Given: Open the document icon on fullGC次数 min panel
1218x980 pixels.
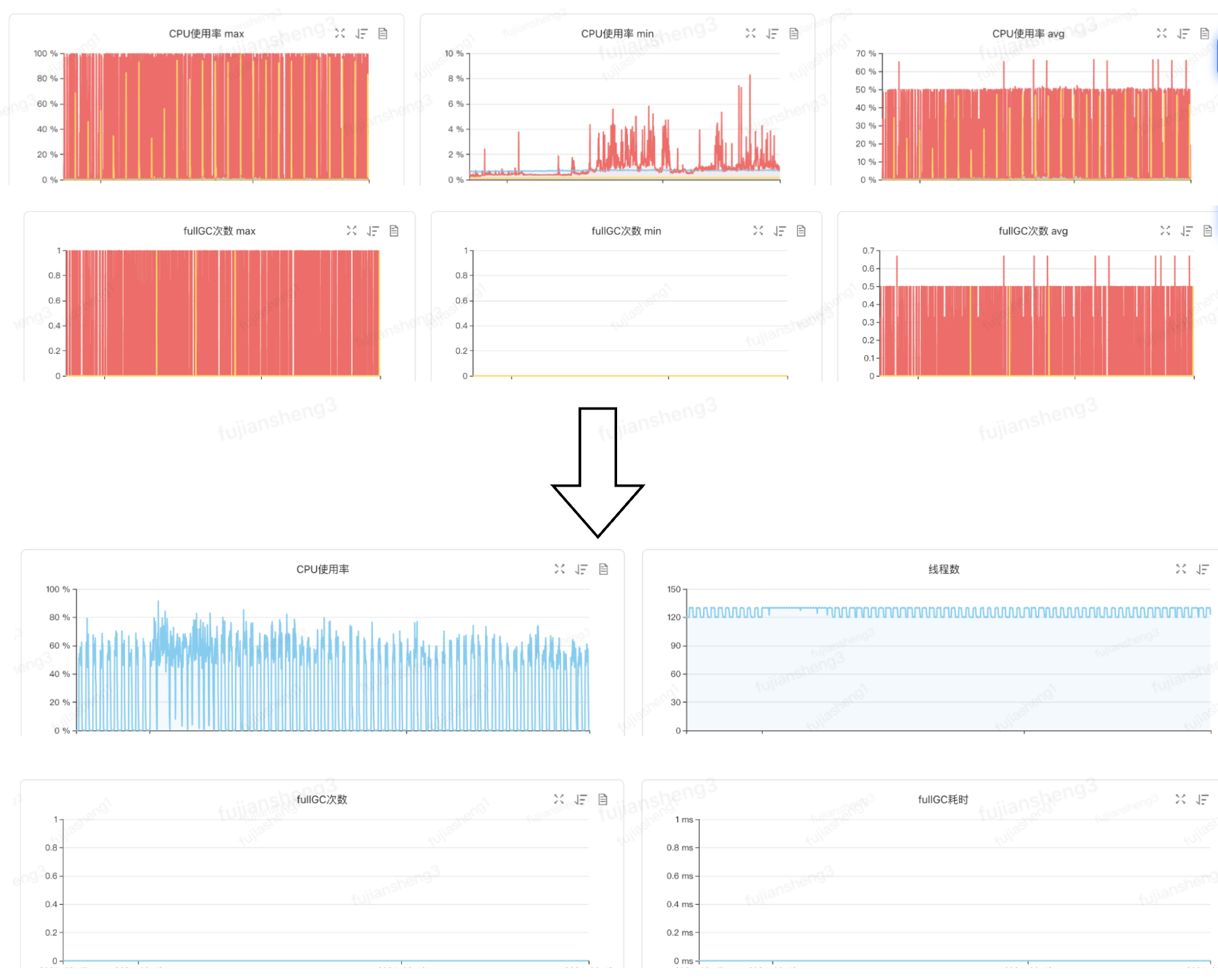Looking at the screenshot, I should (x=801, y=231).
